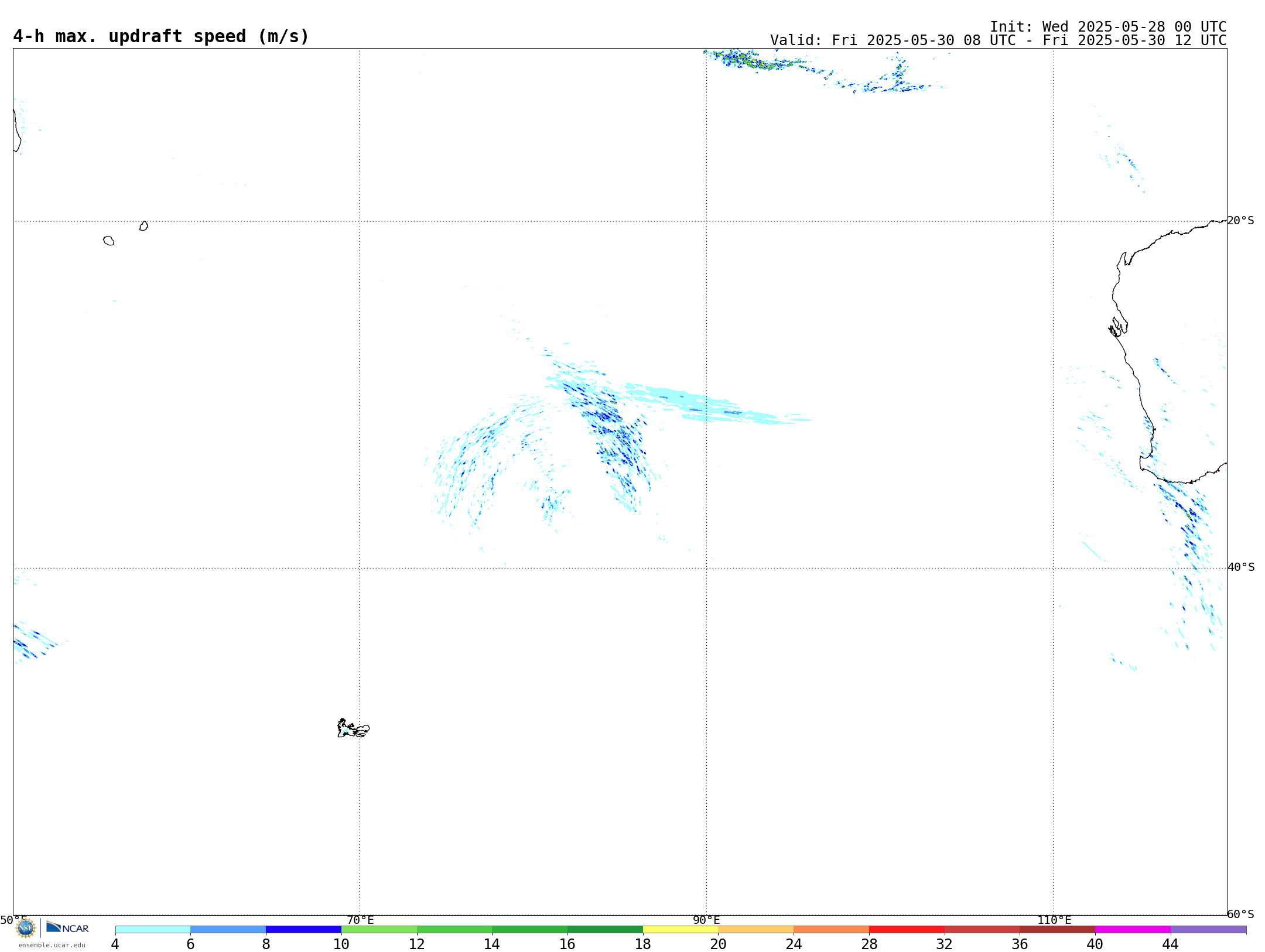Click the '4-h max. updraft speed (m/s)' title
This screenshot has height=952, width=1265.
[160, 37]
